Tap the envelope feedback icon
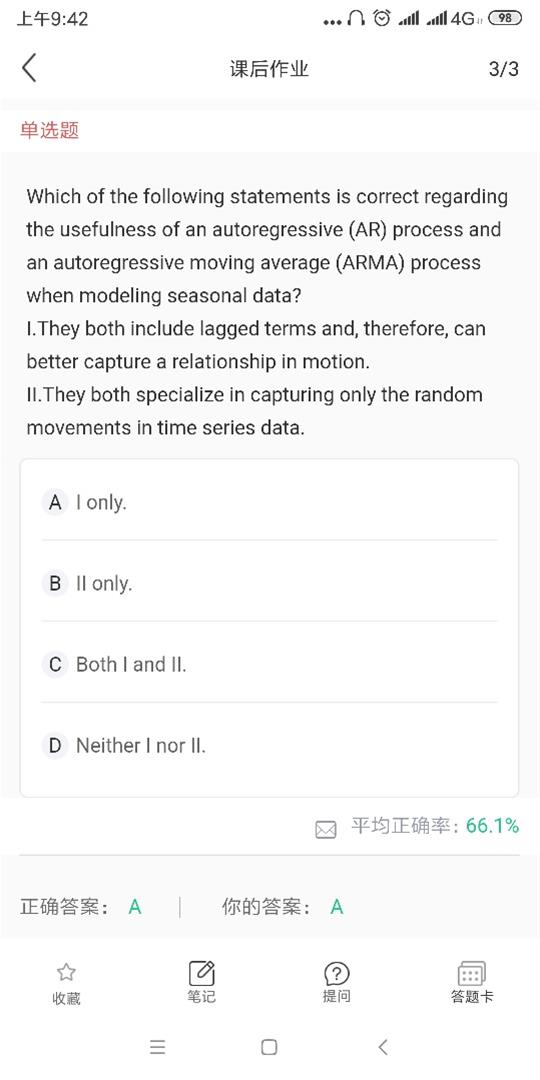Screen dimensions: 540x1080 [x=326, y=829]
